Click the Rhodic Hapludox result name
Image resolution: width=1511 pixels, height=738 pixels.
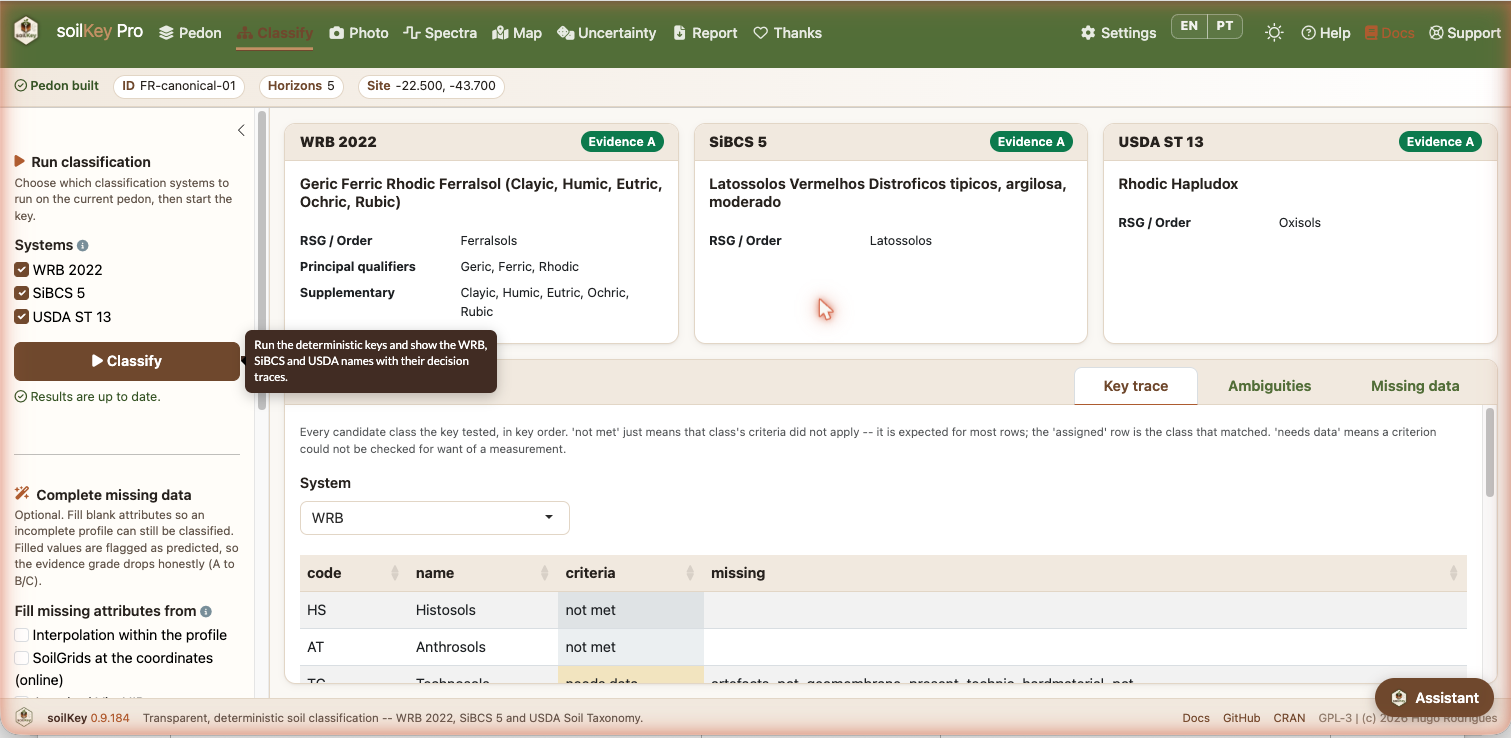pyautogui.click(x=1178, y=184)
